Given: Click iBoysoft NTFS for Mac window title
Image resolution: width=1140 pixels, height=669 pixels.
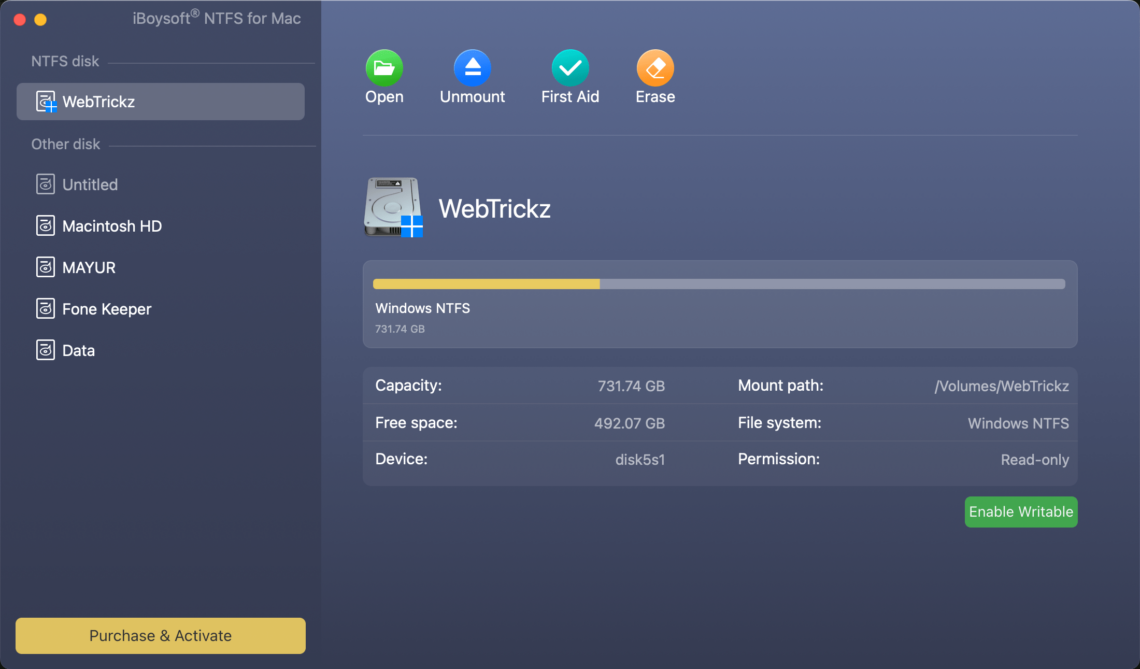Looking at the screenshot, I should [x=216, y=18].
